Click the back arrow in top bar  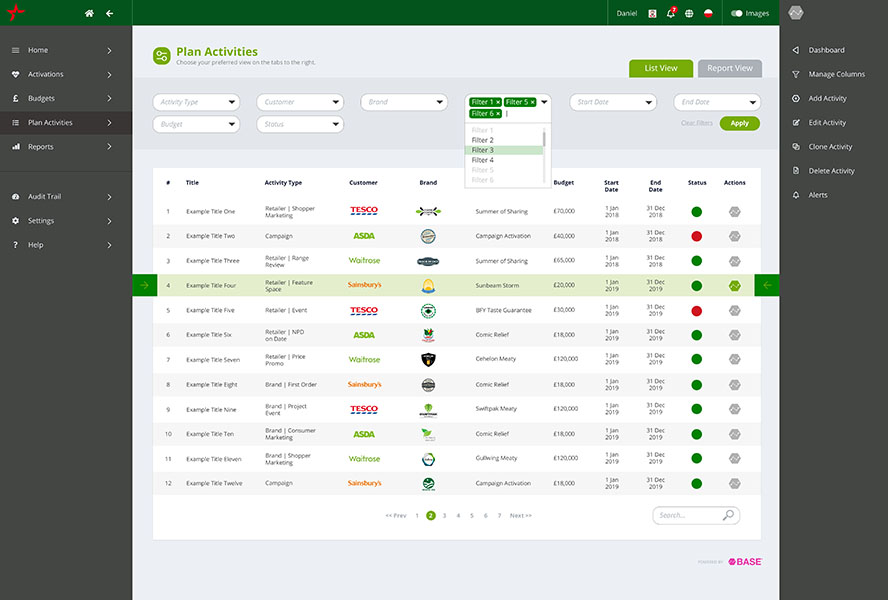[x=109, y=13]
